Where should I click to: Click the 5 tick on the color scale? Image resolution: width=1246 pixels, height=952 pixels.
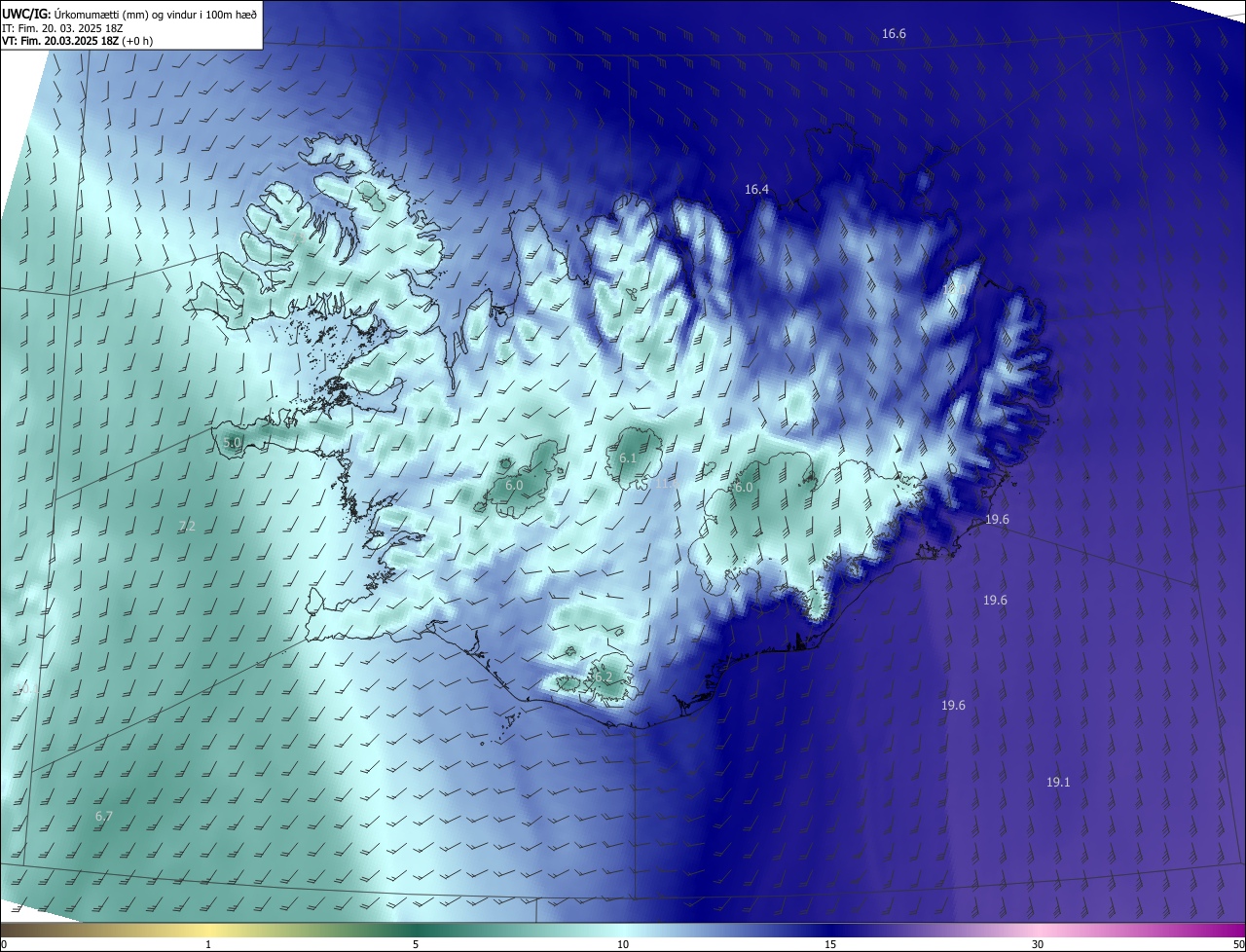(x=416, y=944)
